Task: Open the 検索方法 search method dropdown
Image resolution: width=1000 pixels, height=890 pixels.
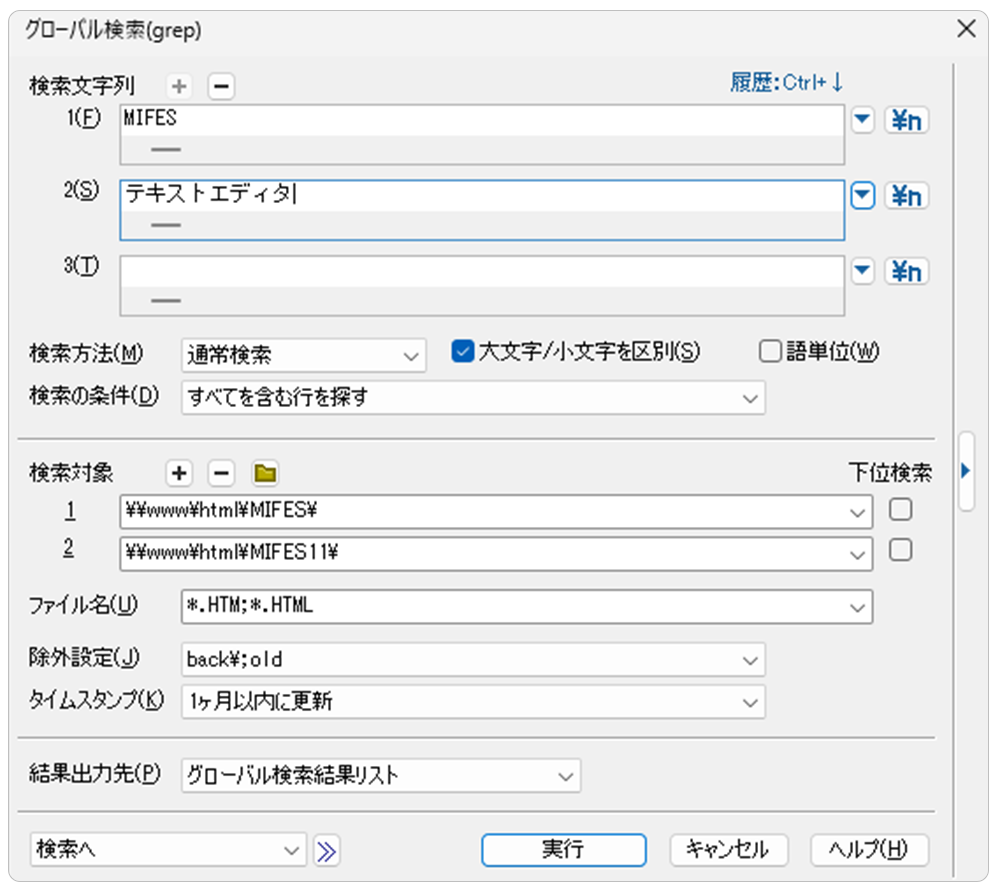Action: [x=304, y=354]
